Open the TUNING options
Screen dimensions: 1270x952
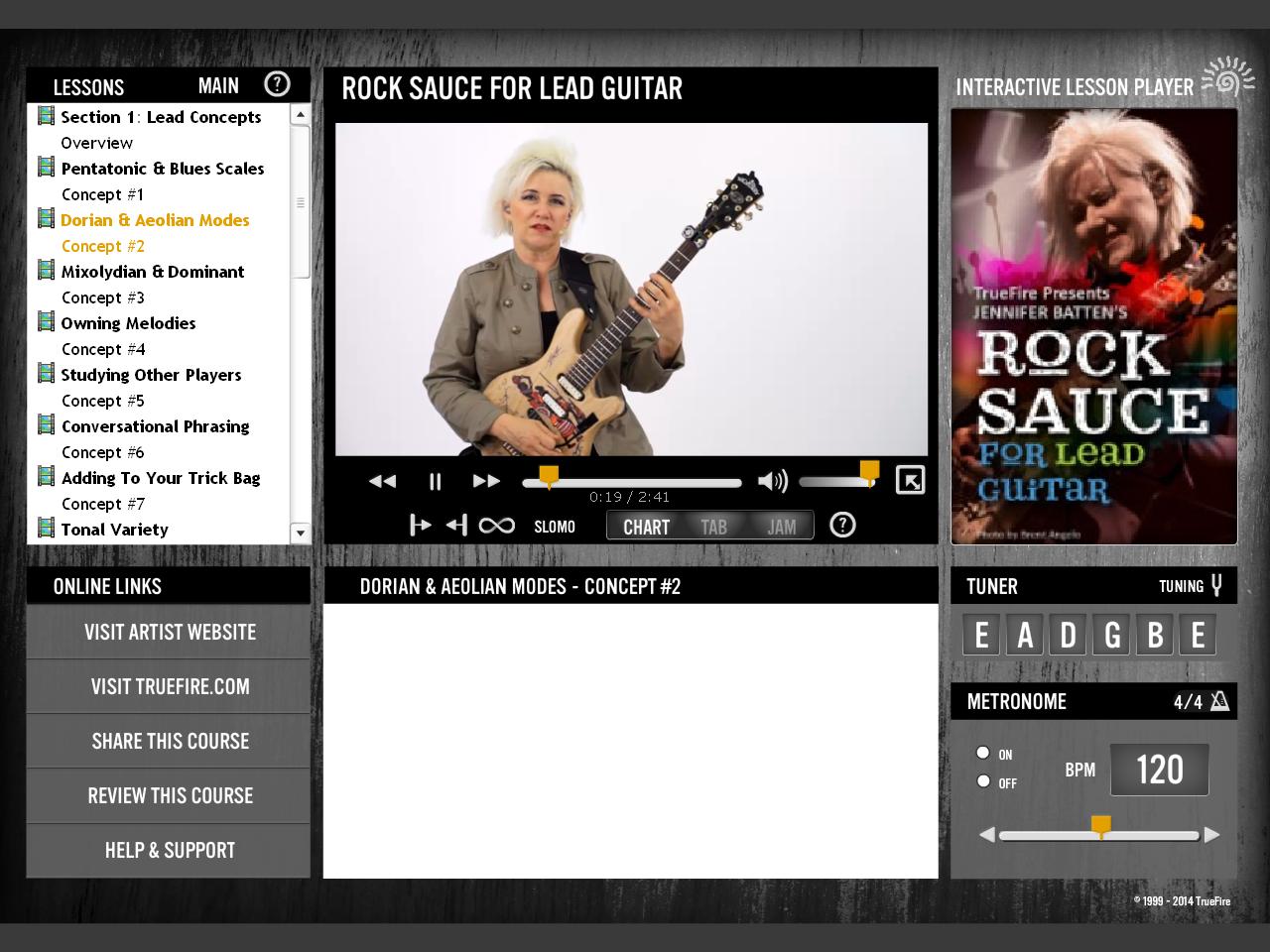(x=1181, y=586)
